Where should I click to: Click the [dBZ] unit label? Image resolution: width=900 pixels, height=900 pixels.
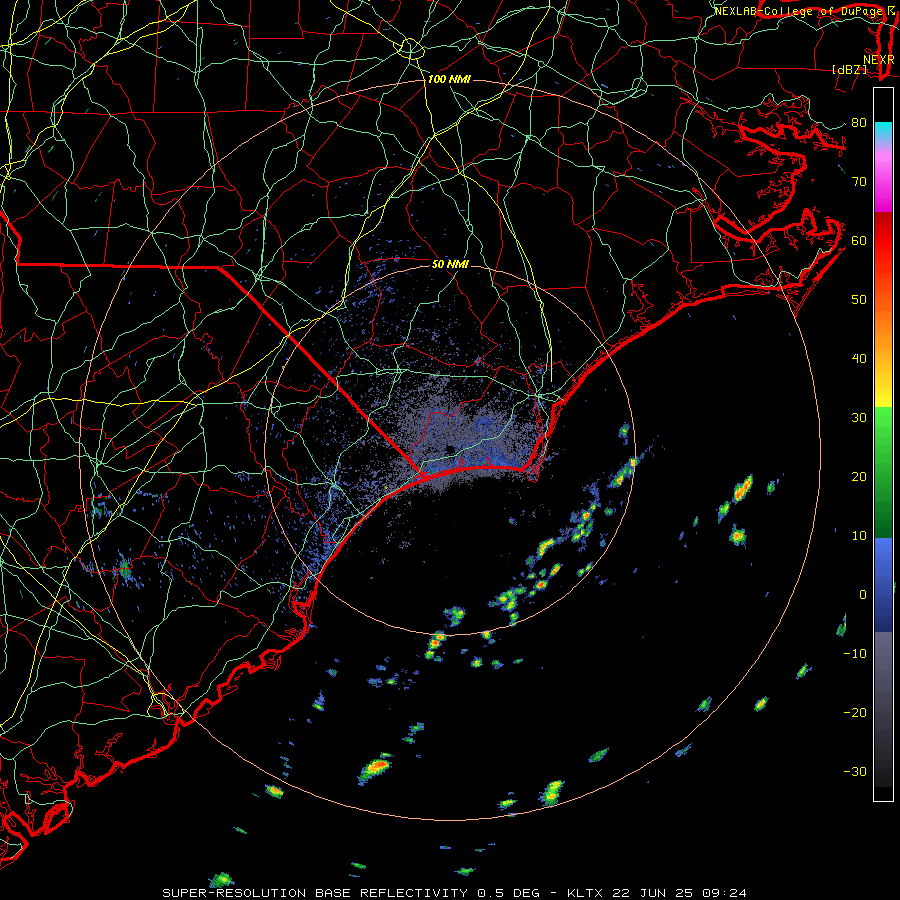[849, 69]
